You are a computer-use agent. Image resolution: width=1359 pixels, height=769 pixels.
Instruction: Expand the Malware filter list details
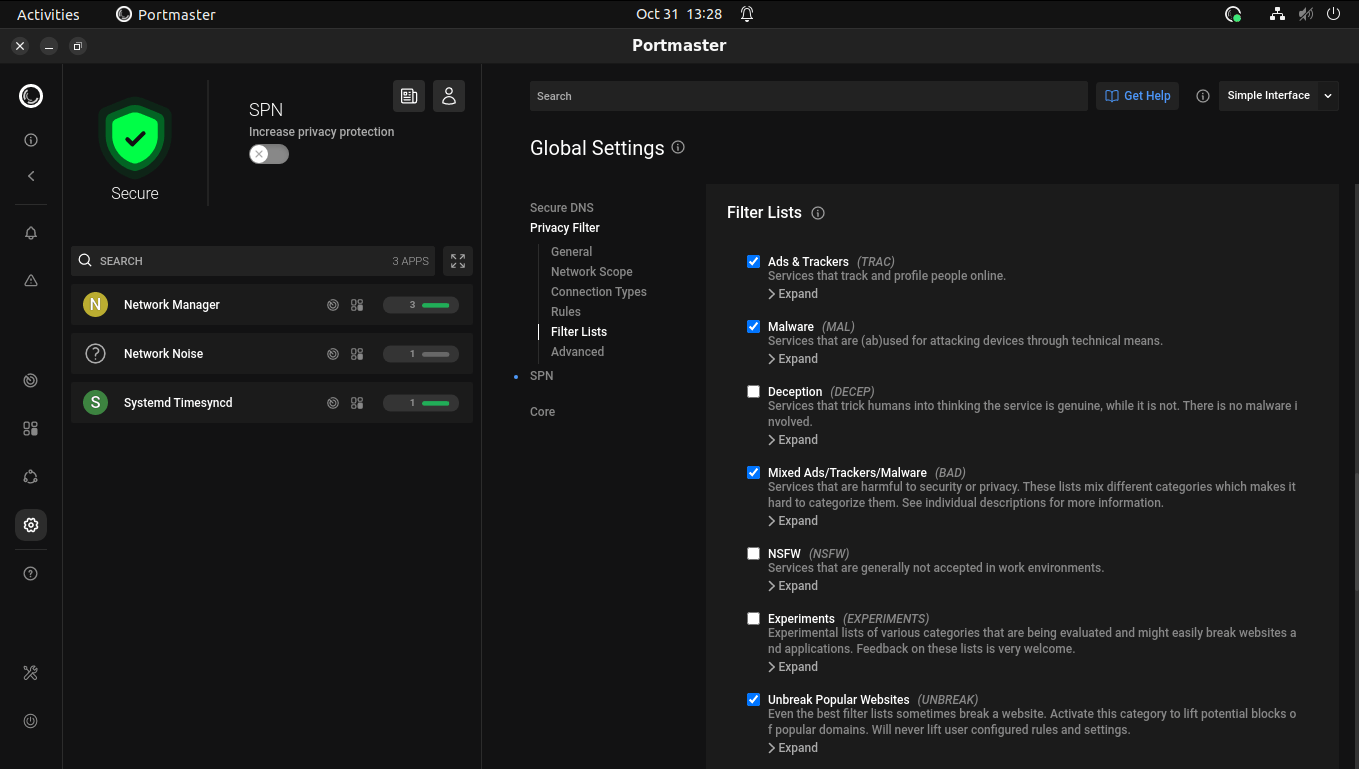point(792,358)
